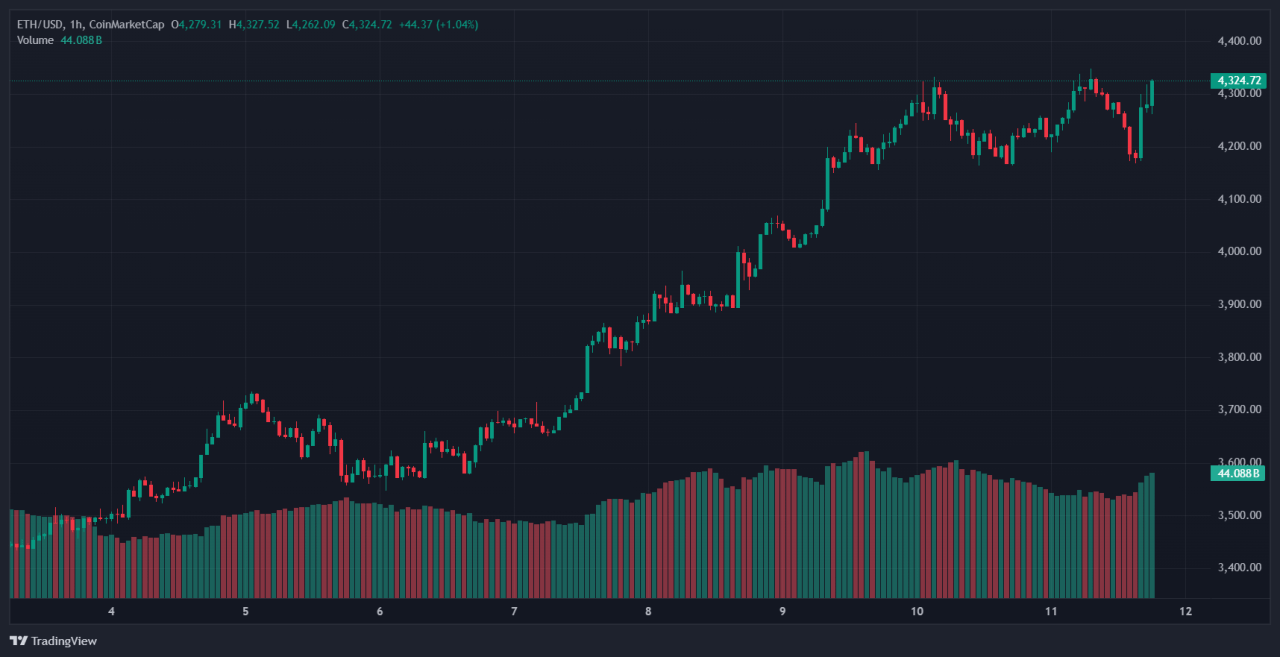Click the 44.088B volume tag on price axis
The width and height of the screenshot is (1280, 657).
coord(1238,473)
